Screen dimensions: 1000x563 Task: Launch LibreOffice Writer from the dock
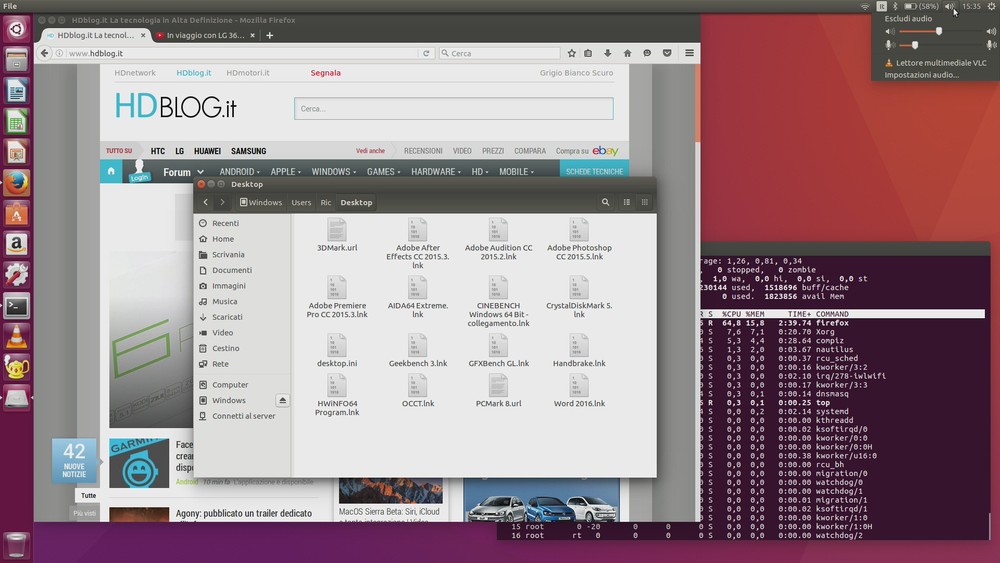(17, 91)
